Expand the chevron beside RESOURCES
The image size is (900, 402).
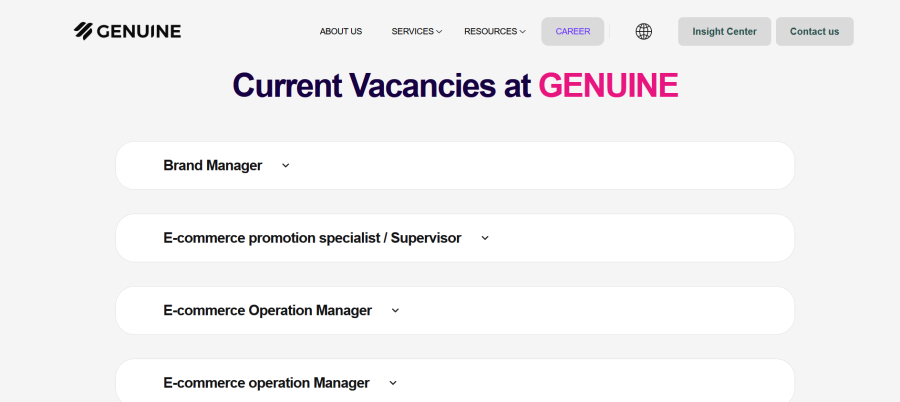522,32
